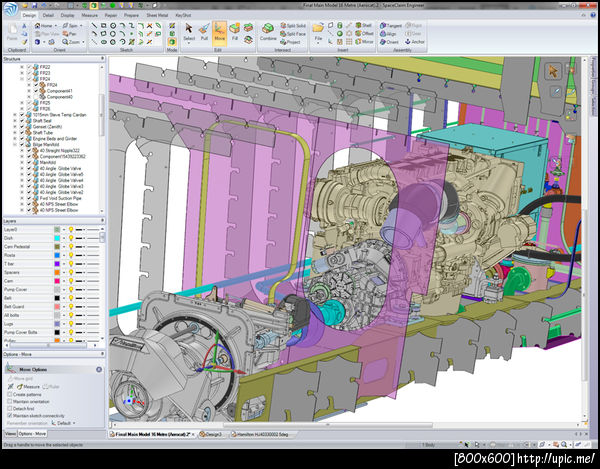Switch to the Measure ribbon tab
The width and height of the screenshot is (600, 469).
tap(90, 15)
